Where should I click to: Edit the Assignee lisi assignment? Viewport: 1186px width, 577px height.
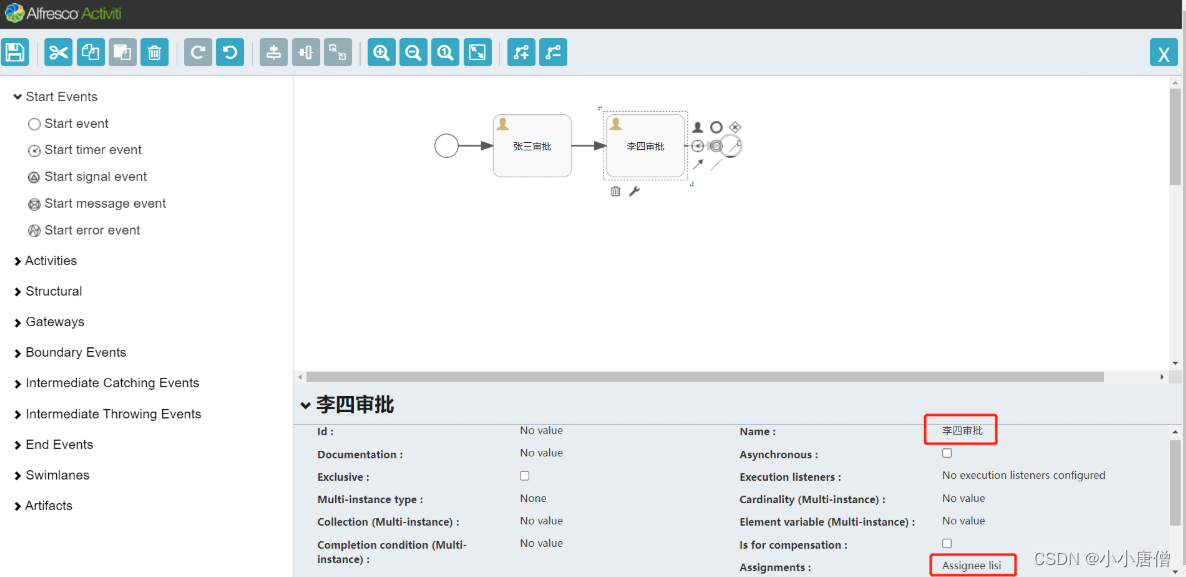pyautogui.click(x=971, y=565)
